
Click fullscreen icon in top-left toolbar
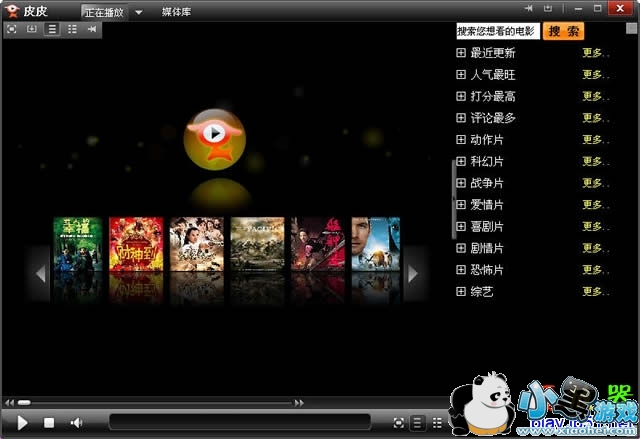(12, 29)
